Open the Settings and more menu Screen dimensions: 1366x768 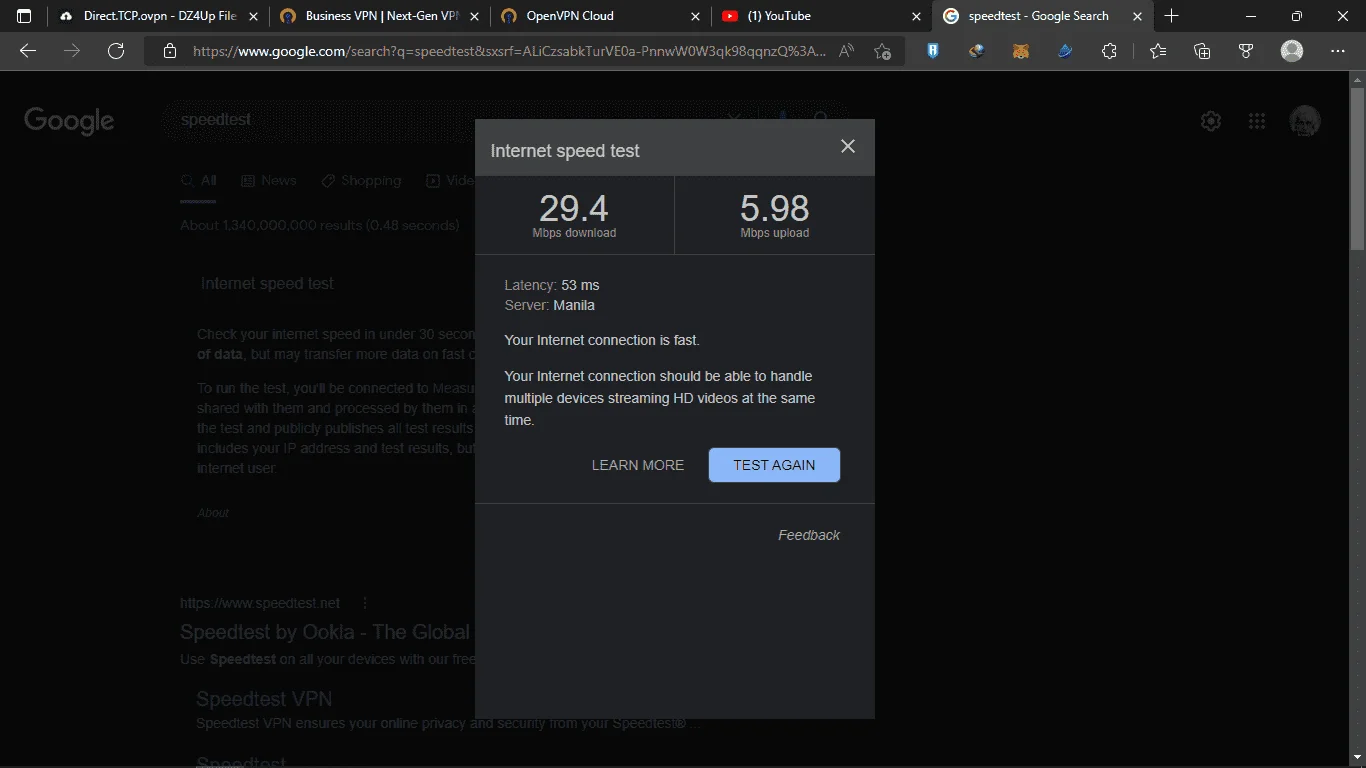coord(1338,51)
